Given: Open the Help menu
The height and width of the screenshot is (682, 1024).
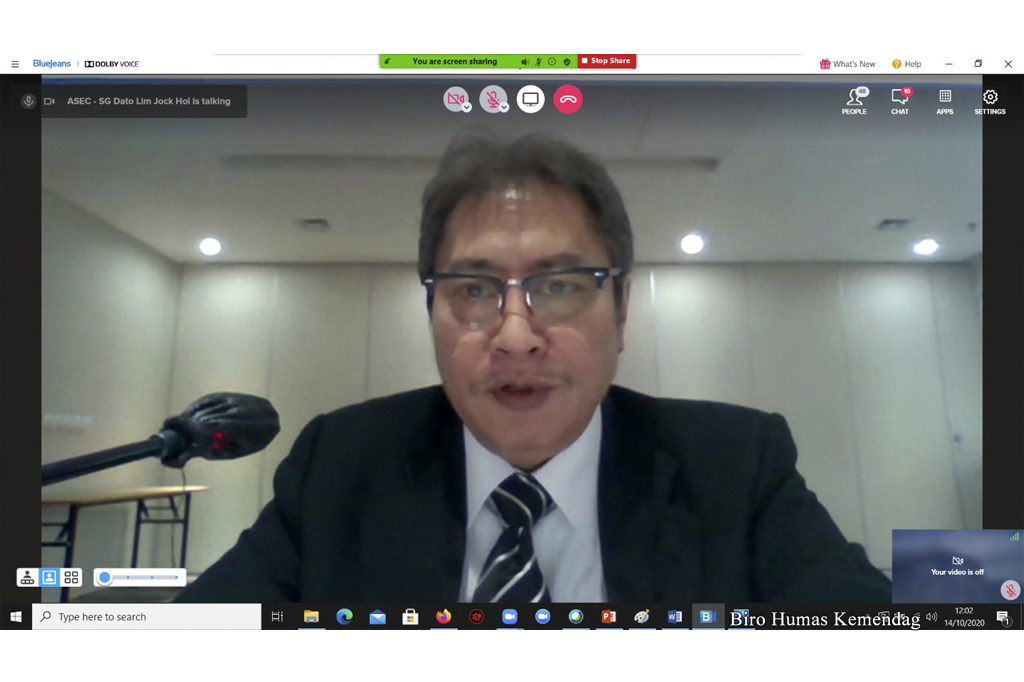Looking at the screenshot, I should pyautogui.click(x=906, y=64).
